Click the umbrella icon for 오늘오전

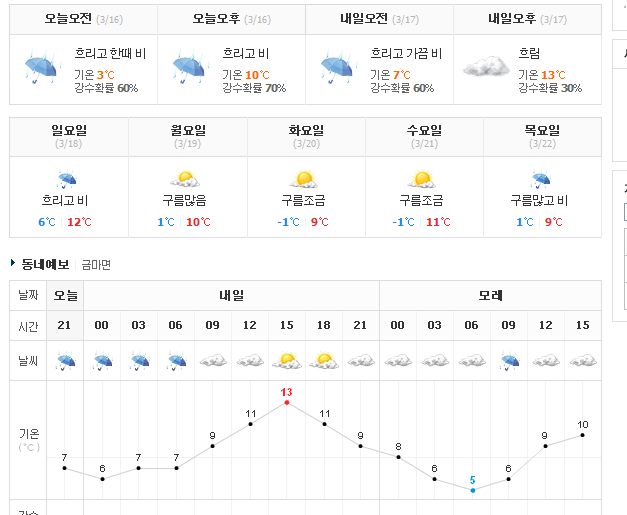tap(42, 67)
